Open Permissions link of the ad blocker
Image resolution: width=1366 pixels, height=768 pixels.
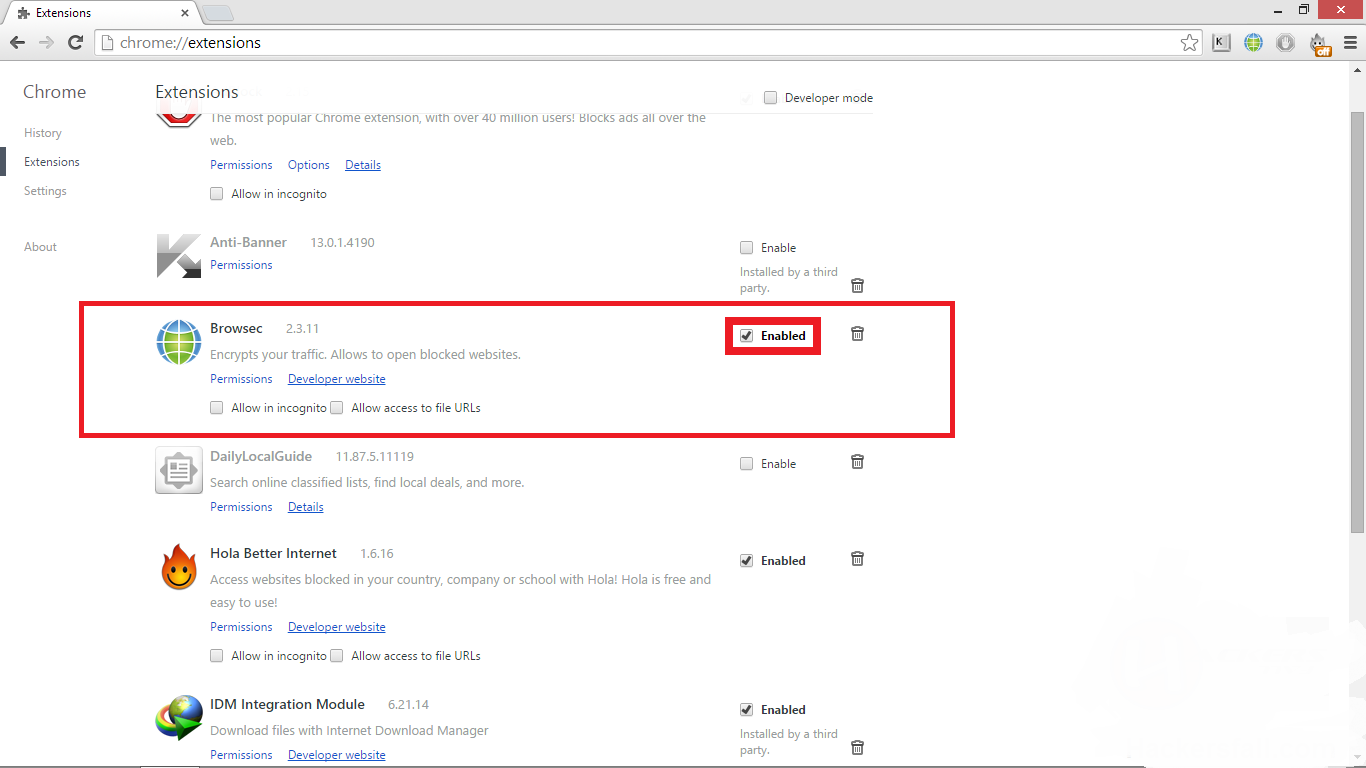coord(241,165)
